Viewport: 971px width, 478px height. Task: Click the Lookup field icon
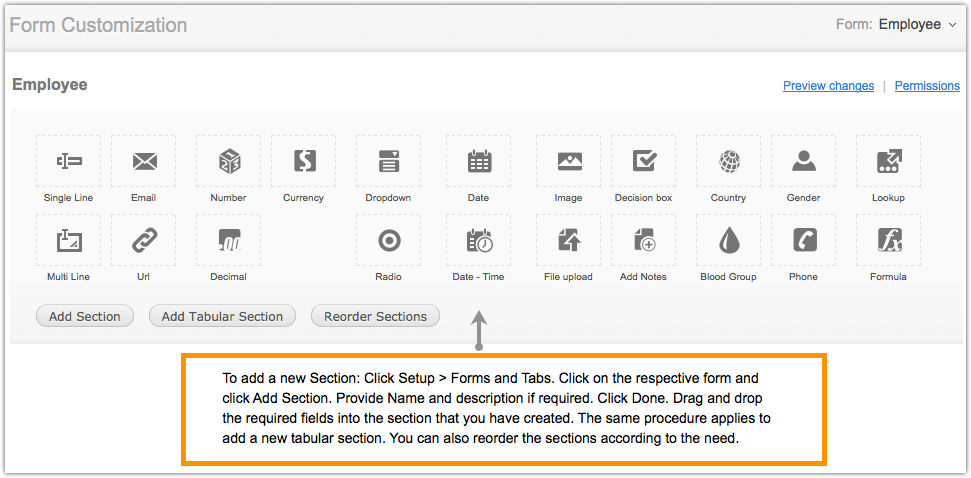[888, 161]
